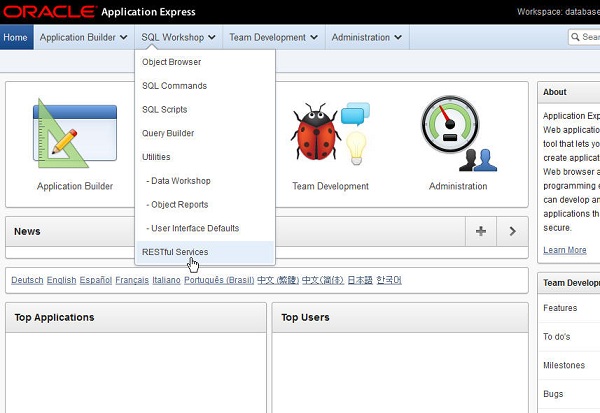Open the Application Builder tab label
Screen dimensions: 600x413
click(78, 37)
